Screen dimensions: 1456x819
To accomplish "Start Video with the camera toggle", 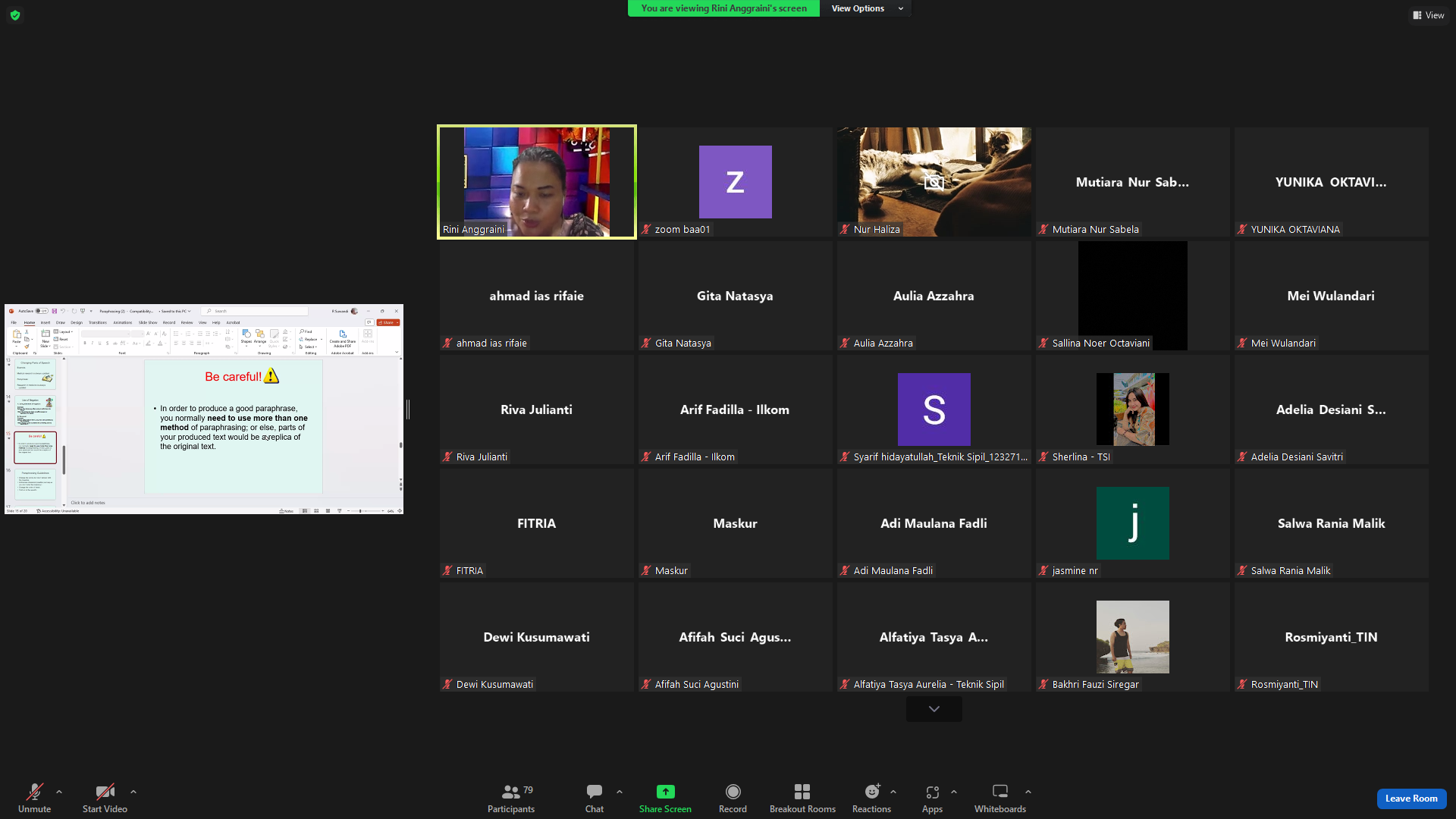I will [x=105, y=798].
